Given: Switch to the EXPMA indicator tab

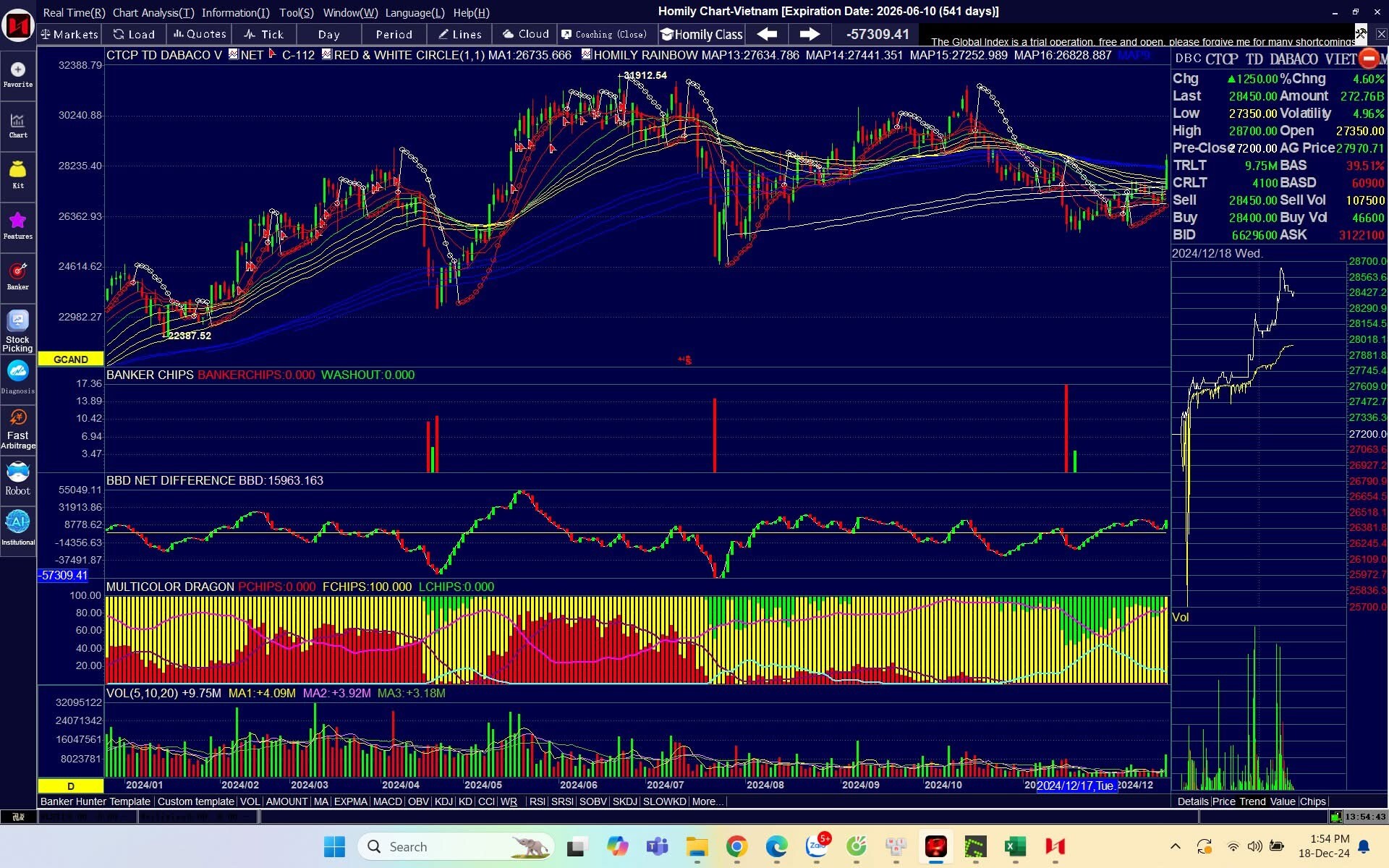Looking at the screenshot, I should click(351, 801).
